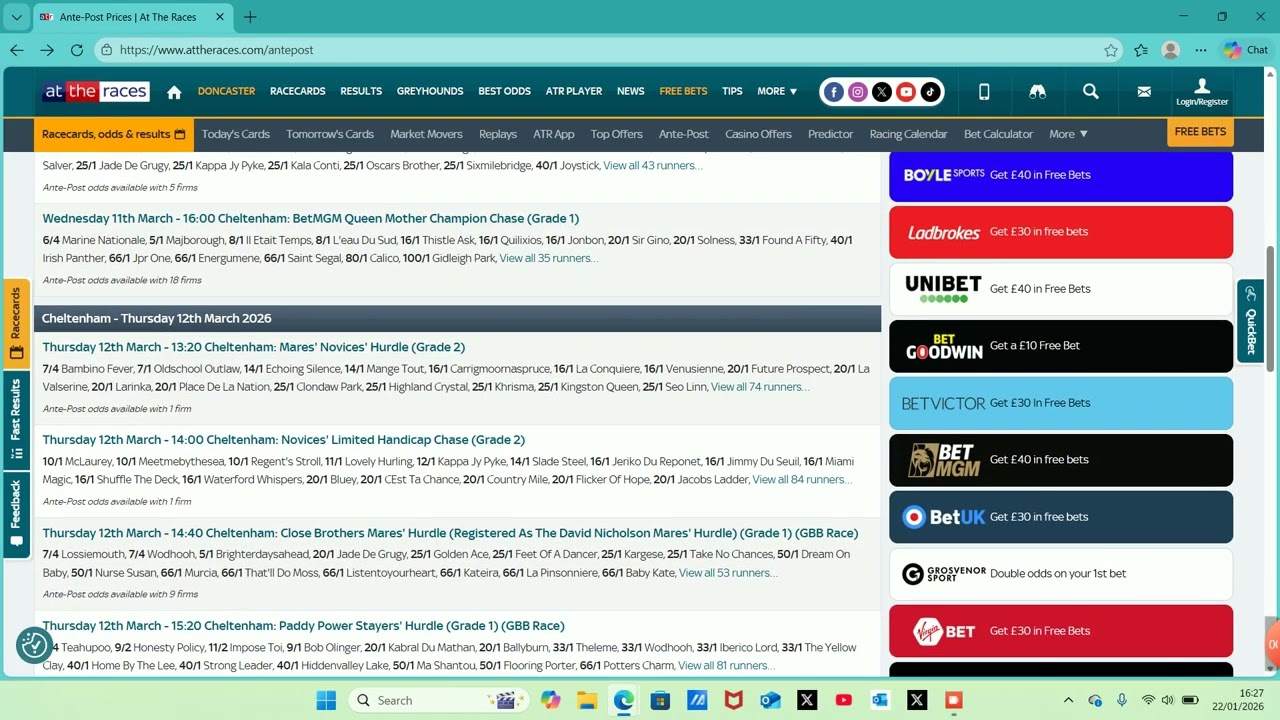
Task: Open Today's Cards tab
Action: point(236,134)
